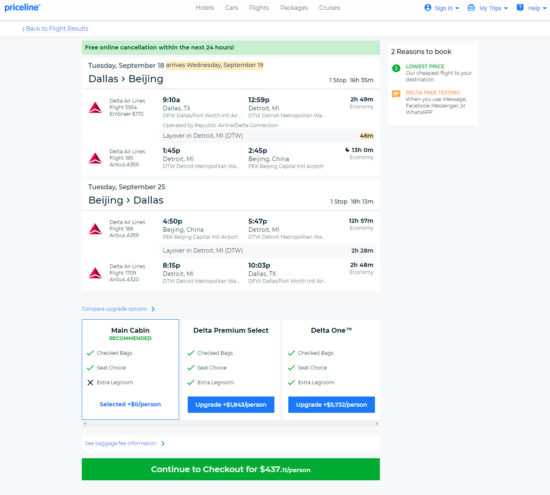This screenshot has height=495, width=550.
Task: Click Delta logo for Flight 5934
Action: [95, 107]
